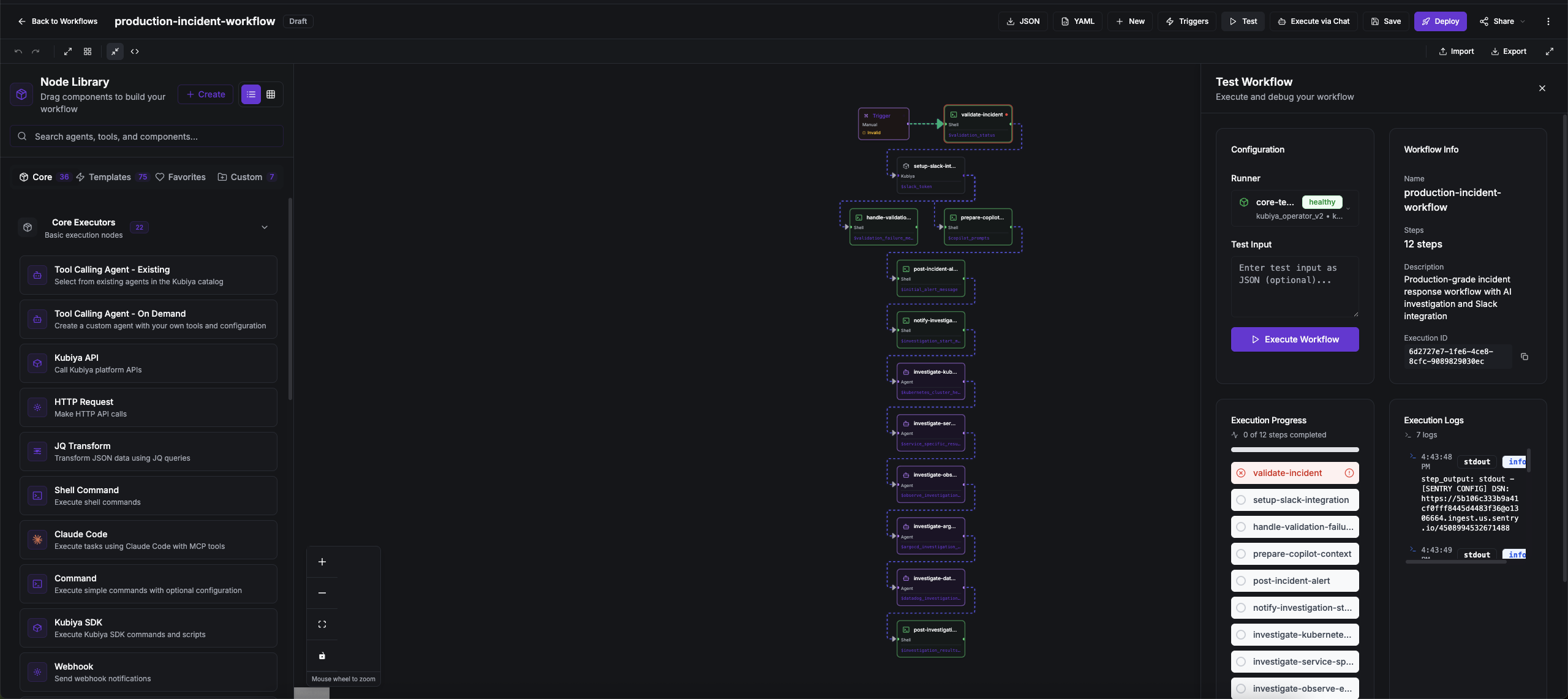
Task: Click the expand canvas diagonal arrows icon
Action: [68, 51]
